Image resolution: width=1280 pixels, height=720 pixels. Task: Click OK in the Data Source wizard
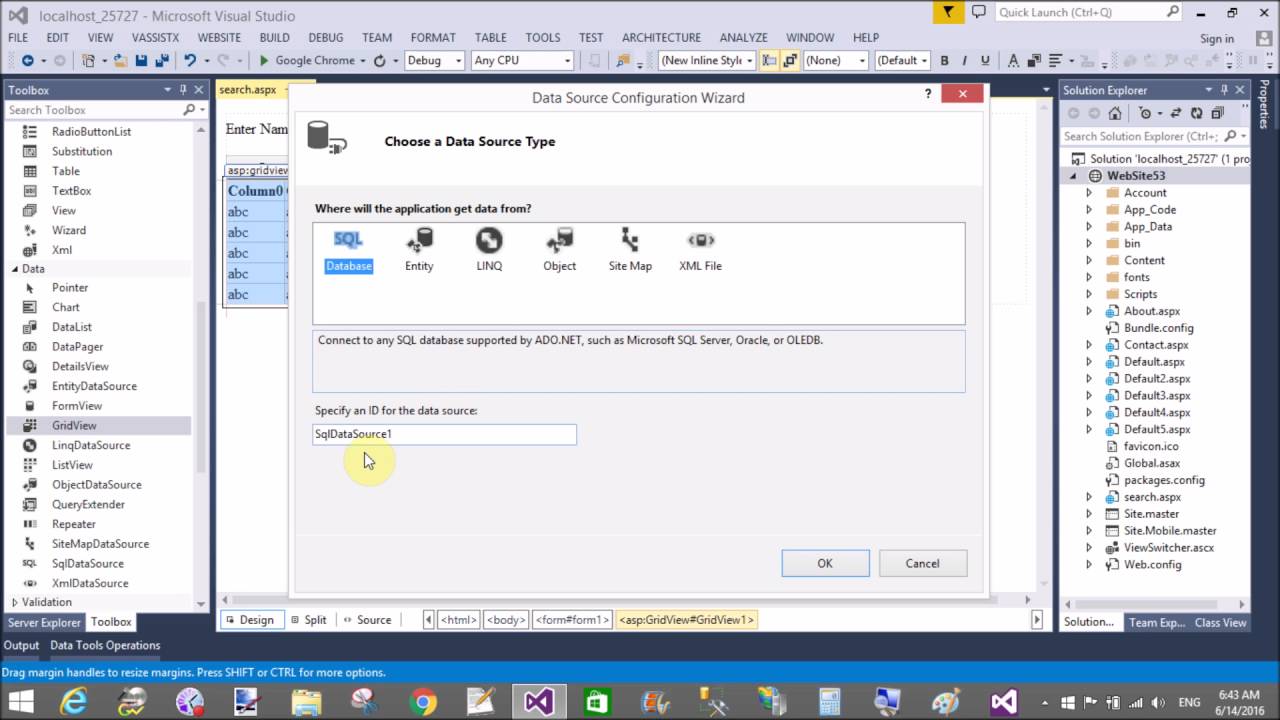(x=825, y=563)
